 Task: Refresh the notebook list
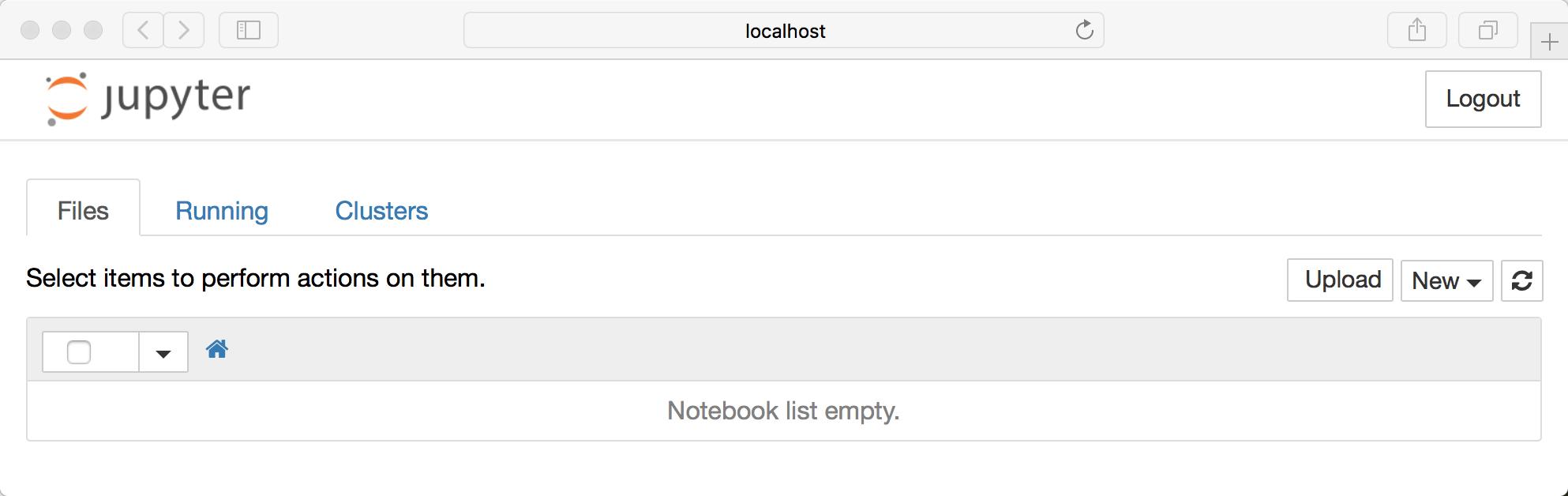1521,280
